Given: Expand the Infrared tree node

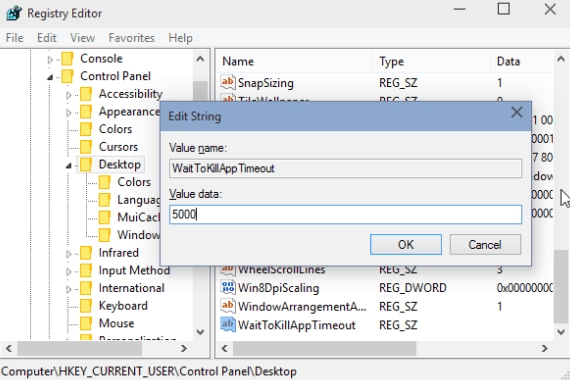Looking at the screenshot, I should (x=69, y=253).
